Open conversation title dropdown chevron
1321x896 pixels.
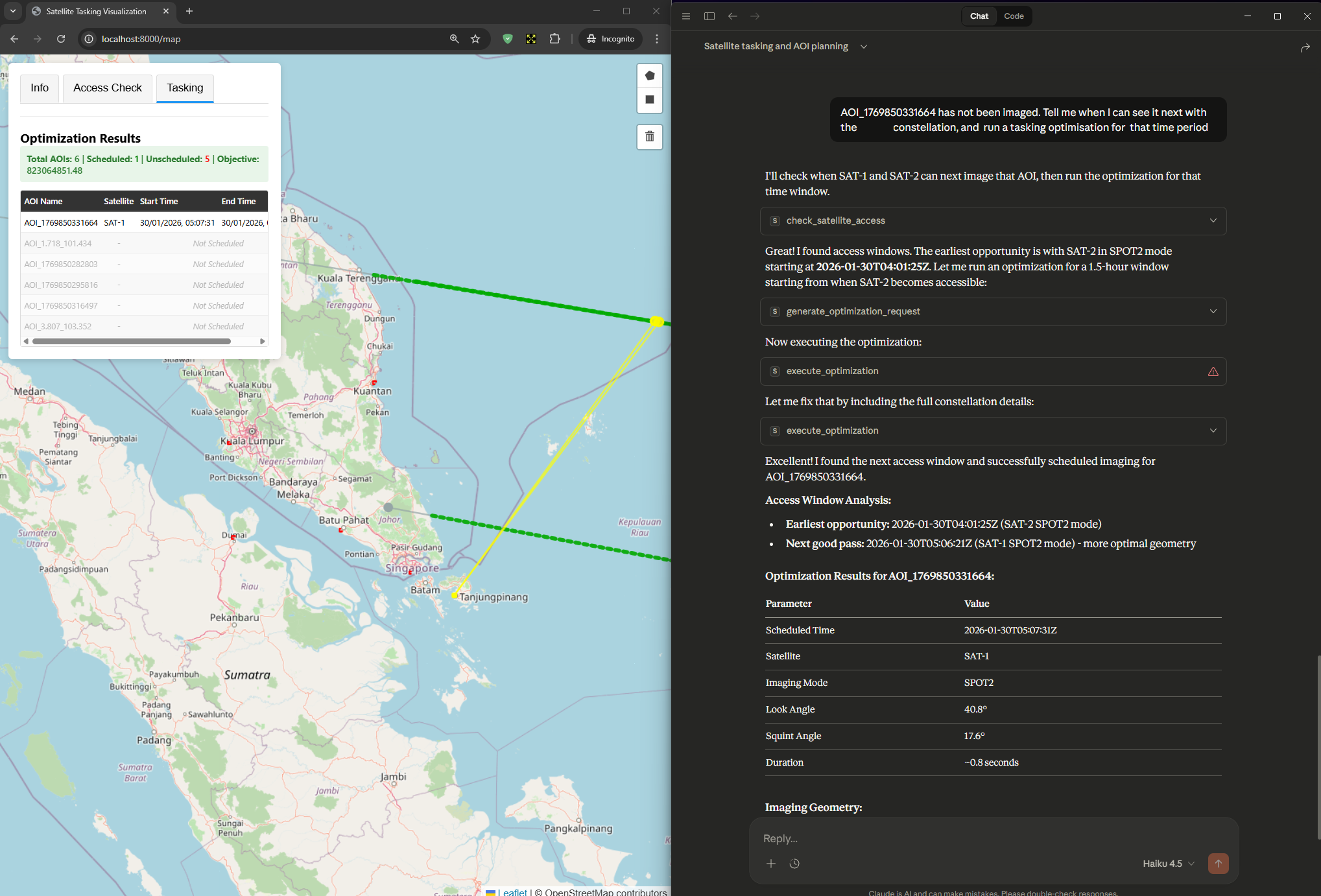pyautogui.click(x=864, y=47)
